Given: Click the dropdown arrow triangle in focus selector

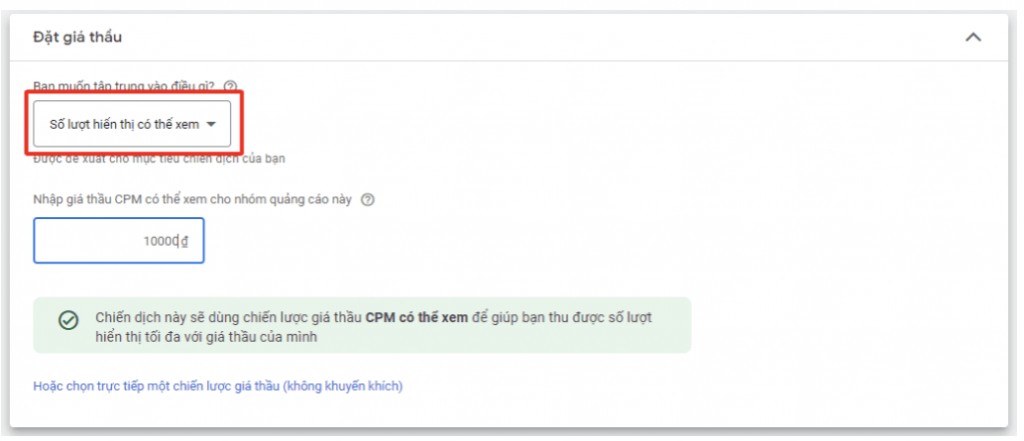Looking at the screenshot, I should (211, 125).
